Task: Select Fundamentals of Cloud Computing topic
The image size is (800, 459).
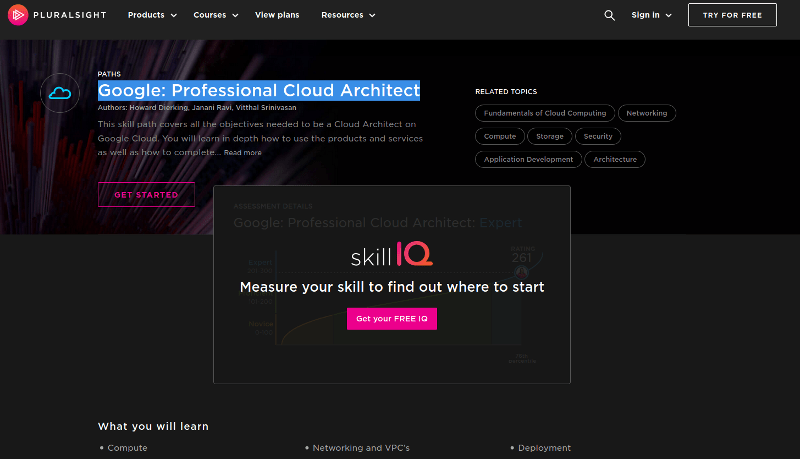Action: coord(545,113)
